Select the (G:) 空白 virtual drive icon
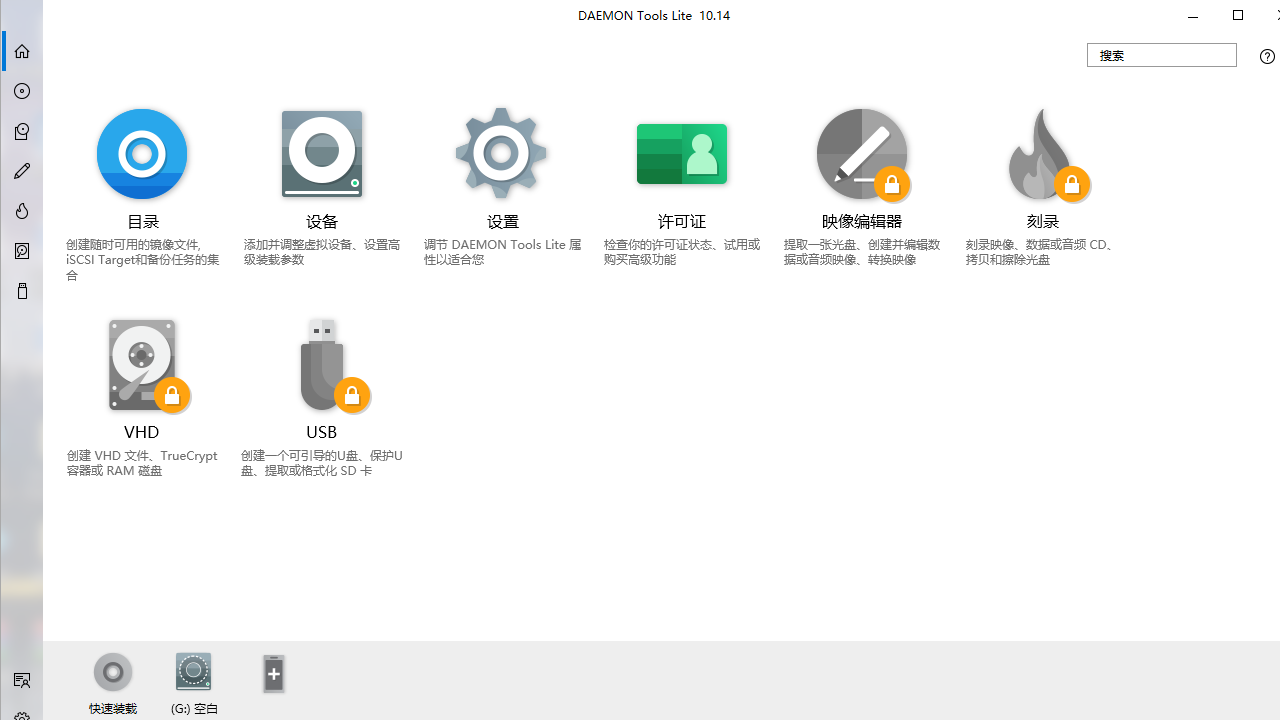Screen dimensions: 1280x720 [x=193, y=672]
